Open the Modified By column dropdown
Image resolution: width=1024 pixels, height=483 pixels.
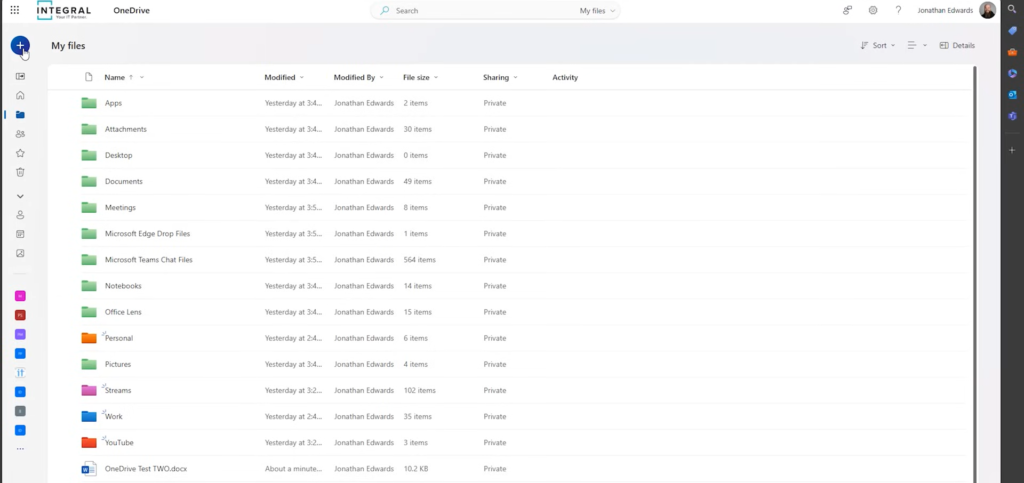(381, 78)
